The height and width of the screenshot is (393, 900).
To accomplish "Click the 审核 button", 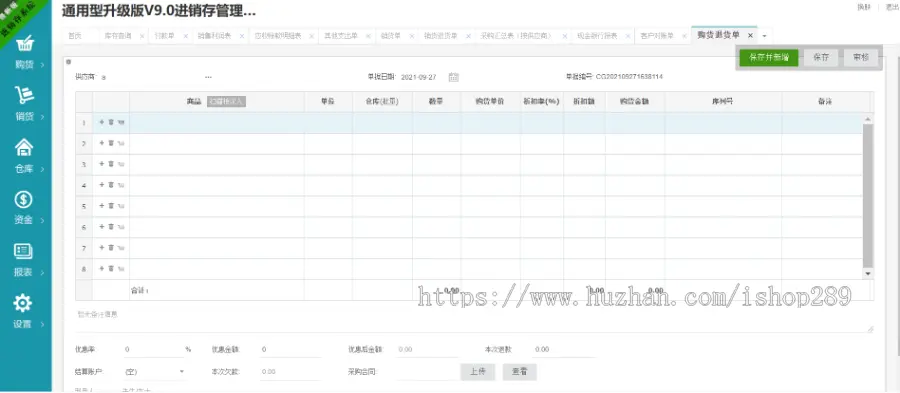I will coord(861,57).
